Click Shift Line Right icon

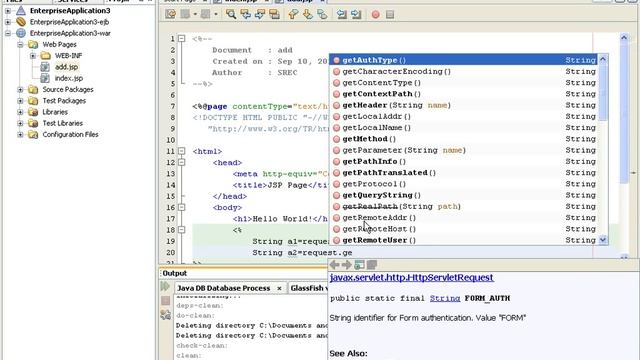356,14
